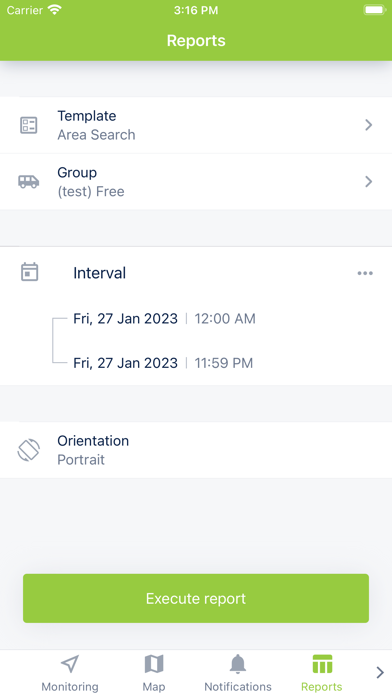Viewport: 392px width, 696px height.
Task: Open Interval three-dots options menu
Action: pos(365,273)
